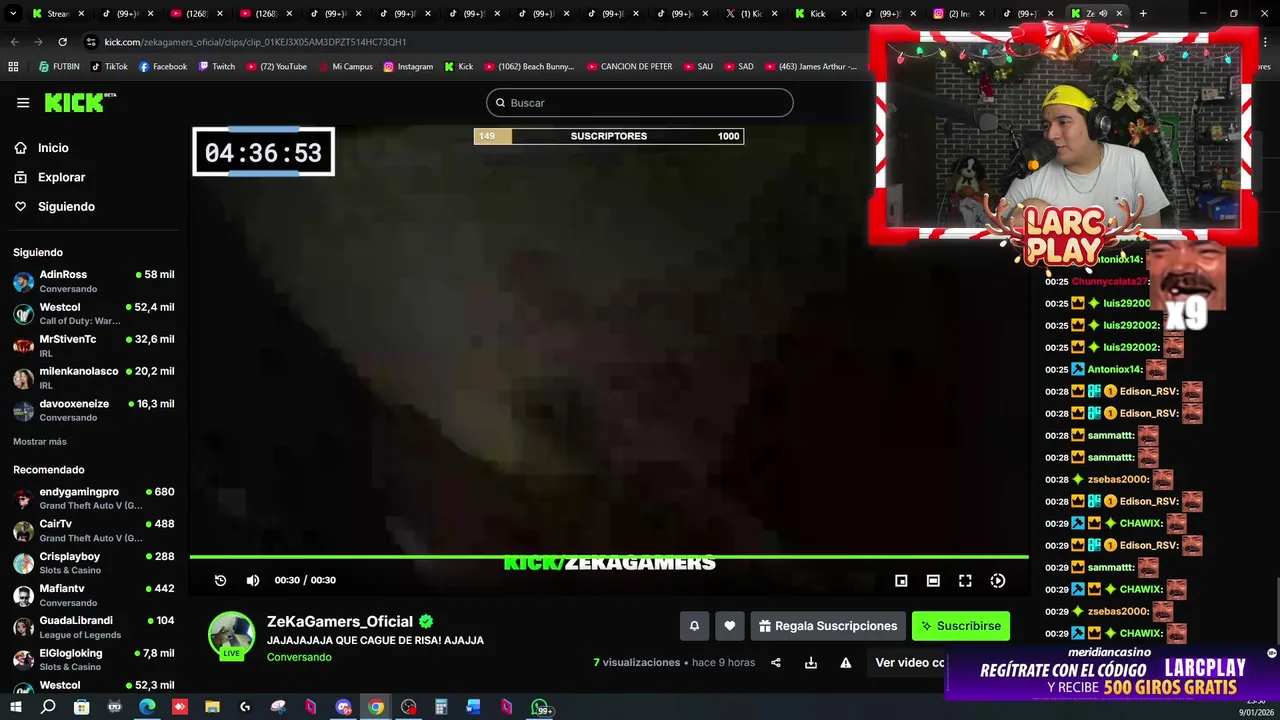Open the browser apps grid icon
Viewport: 1280px width, 720px height.
pos(13,66)
